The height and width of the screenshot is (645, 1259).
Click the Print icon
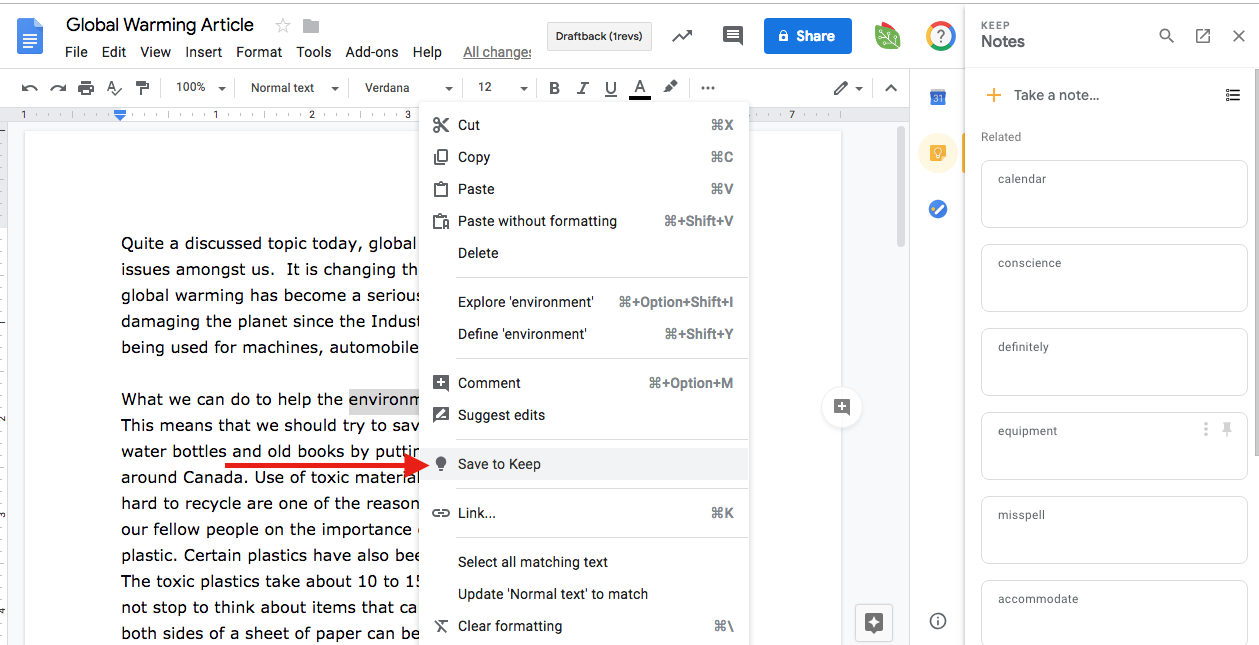pyautogui.click(x=86, y=88)
